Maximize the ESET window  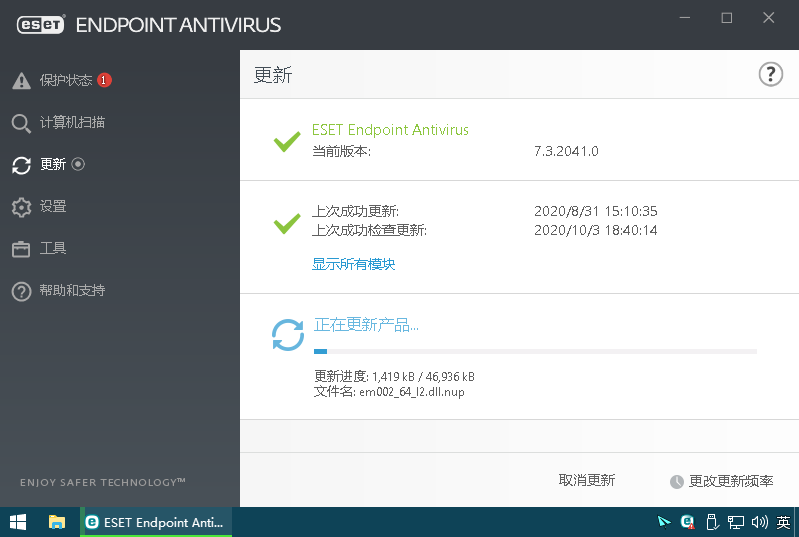(727, 18)
